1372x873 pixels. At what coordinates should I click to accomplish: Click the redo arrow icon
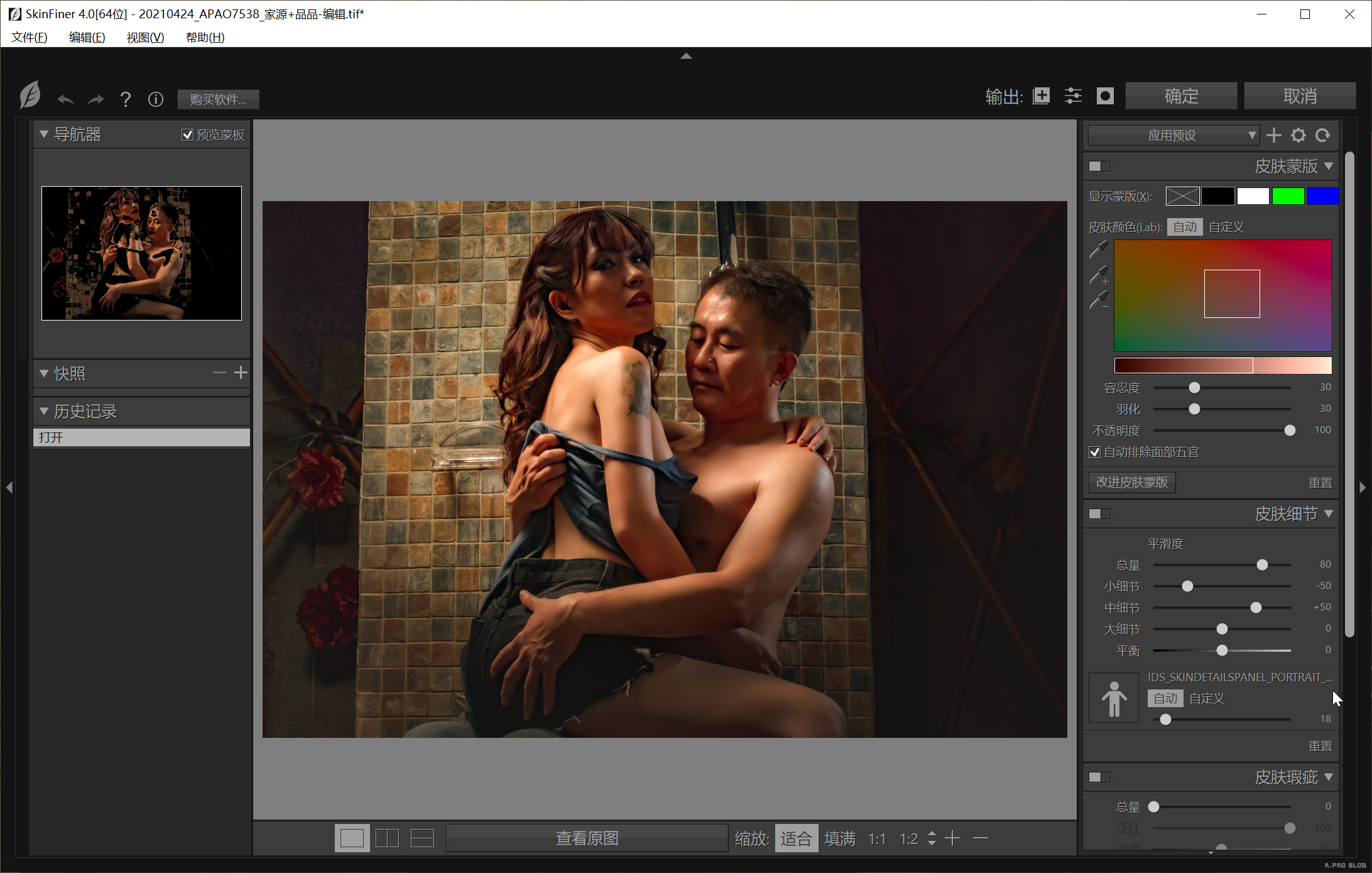(x=95, y=99)
